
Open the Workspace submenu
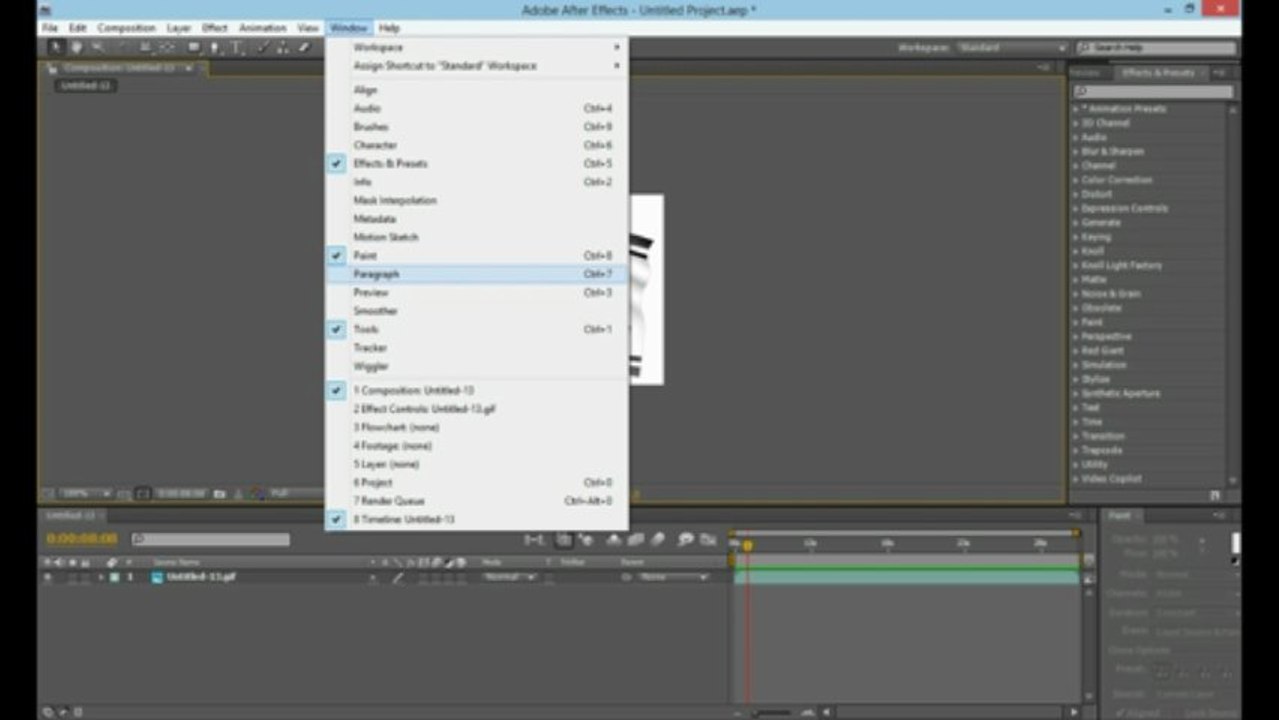476,47
